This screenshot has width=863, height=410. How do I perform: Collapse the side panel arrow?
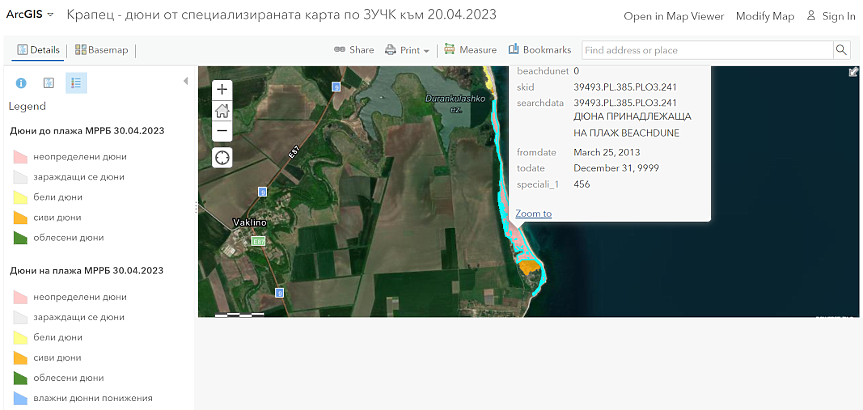[x=185, y=81]
